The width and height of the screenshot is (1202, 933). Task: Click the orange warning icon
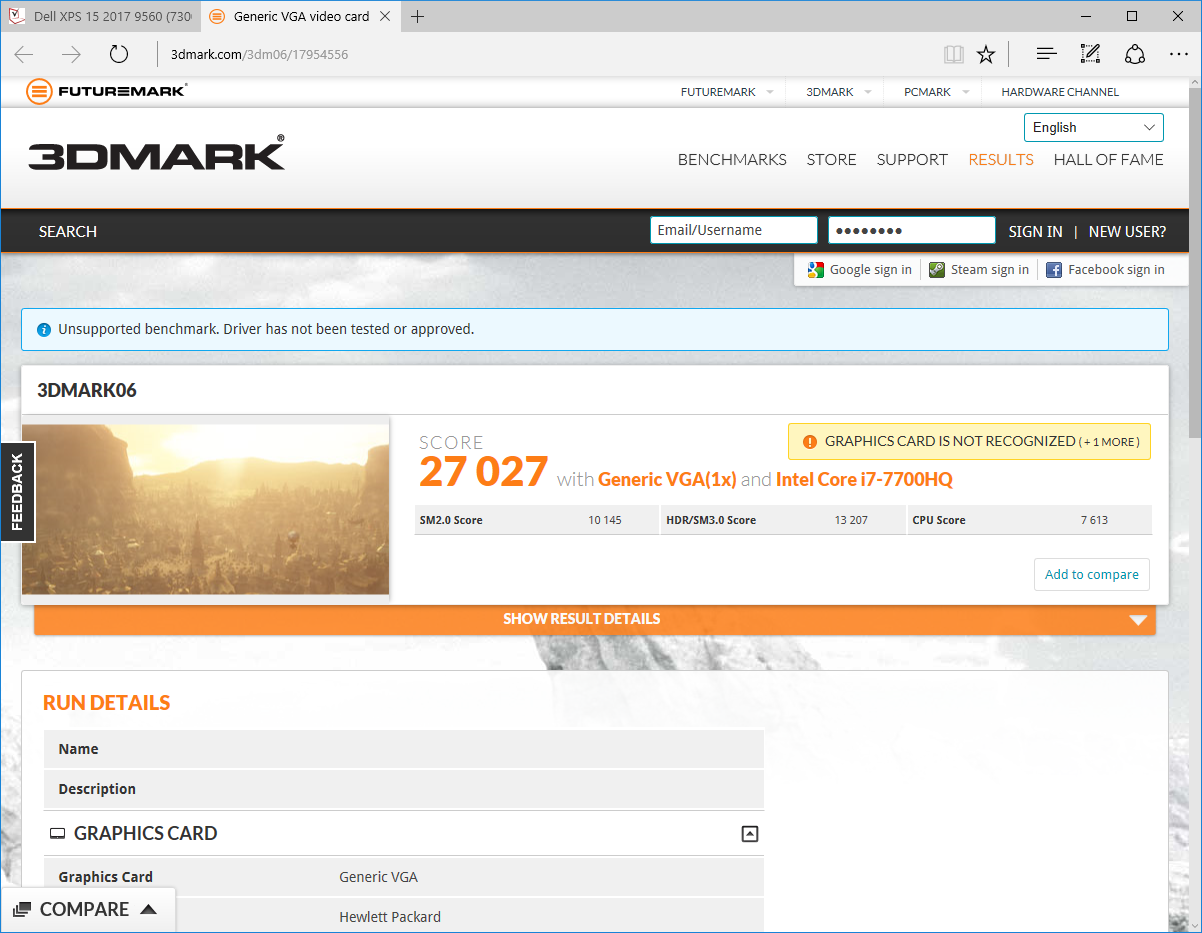pyautogui.click(x=809, y=441)
